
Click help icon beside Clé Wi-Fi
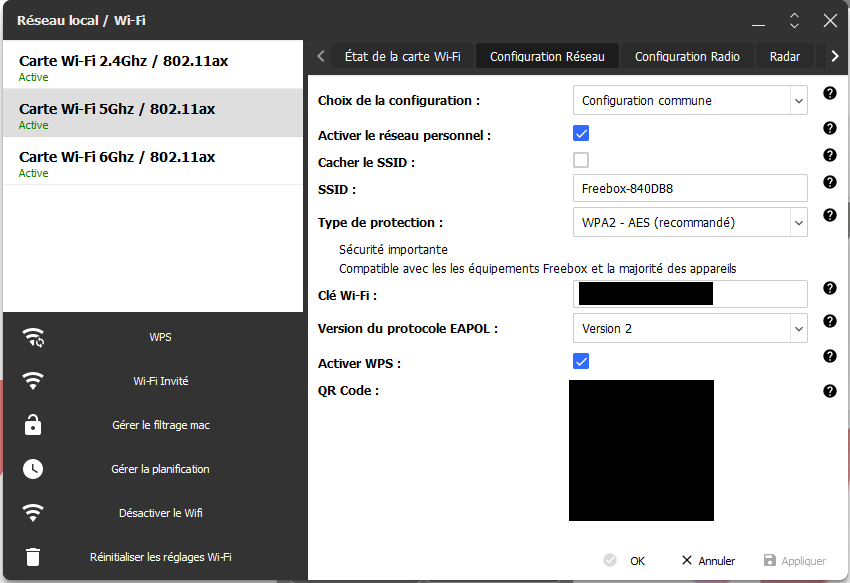pos(829,288)
